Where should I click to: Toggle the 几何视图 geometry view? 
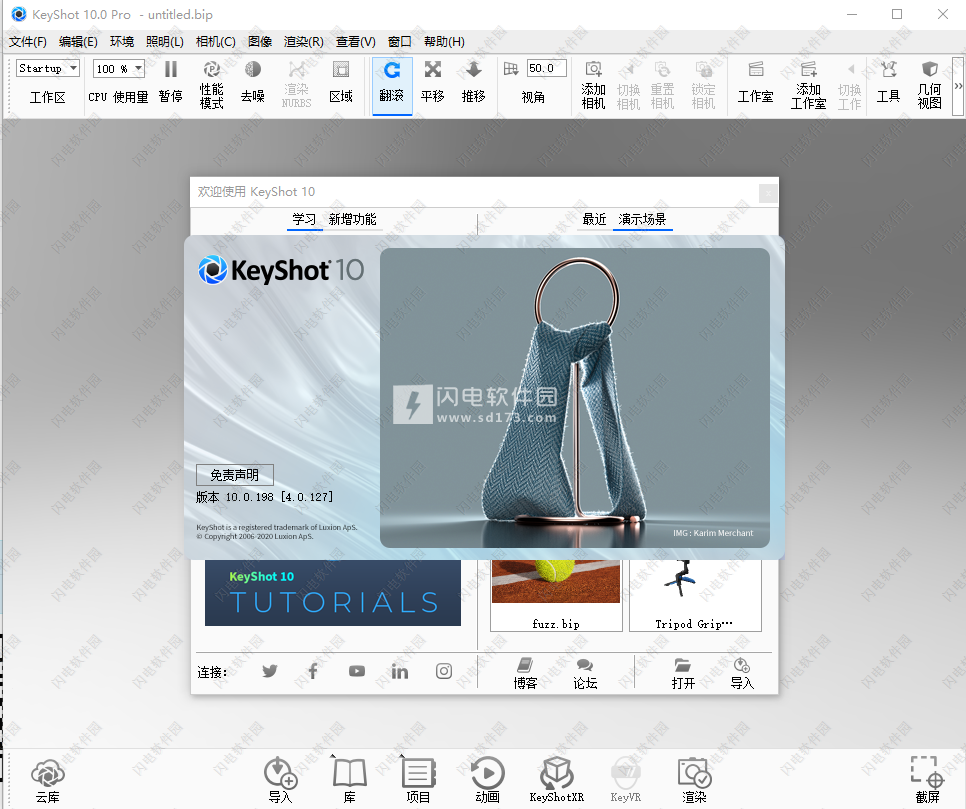coord(930,85)
